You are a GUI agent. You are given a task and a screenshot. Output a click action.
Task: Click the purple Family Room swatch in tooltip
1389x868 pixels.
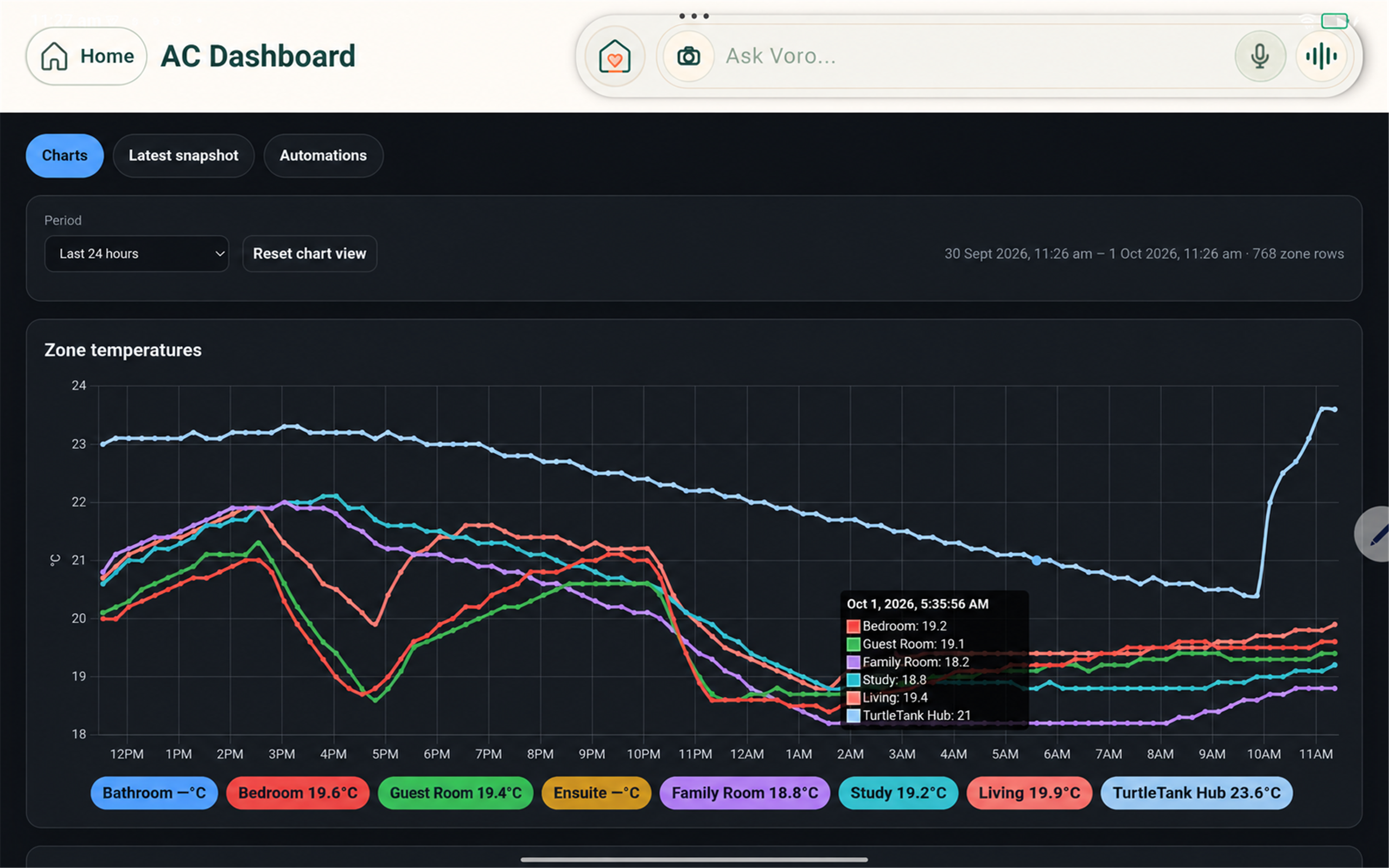coord(853,662)
